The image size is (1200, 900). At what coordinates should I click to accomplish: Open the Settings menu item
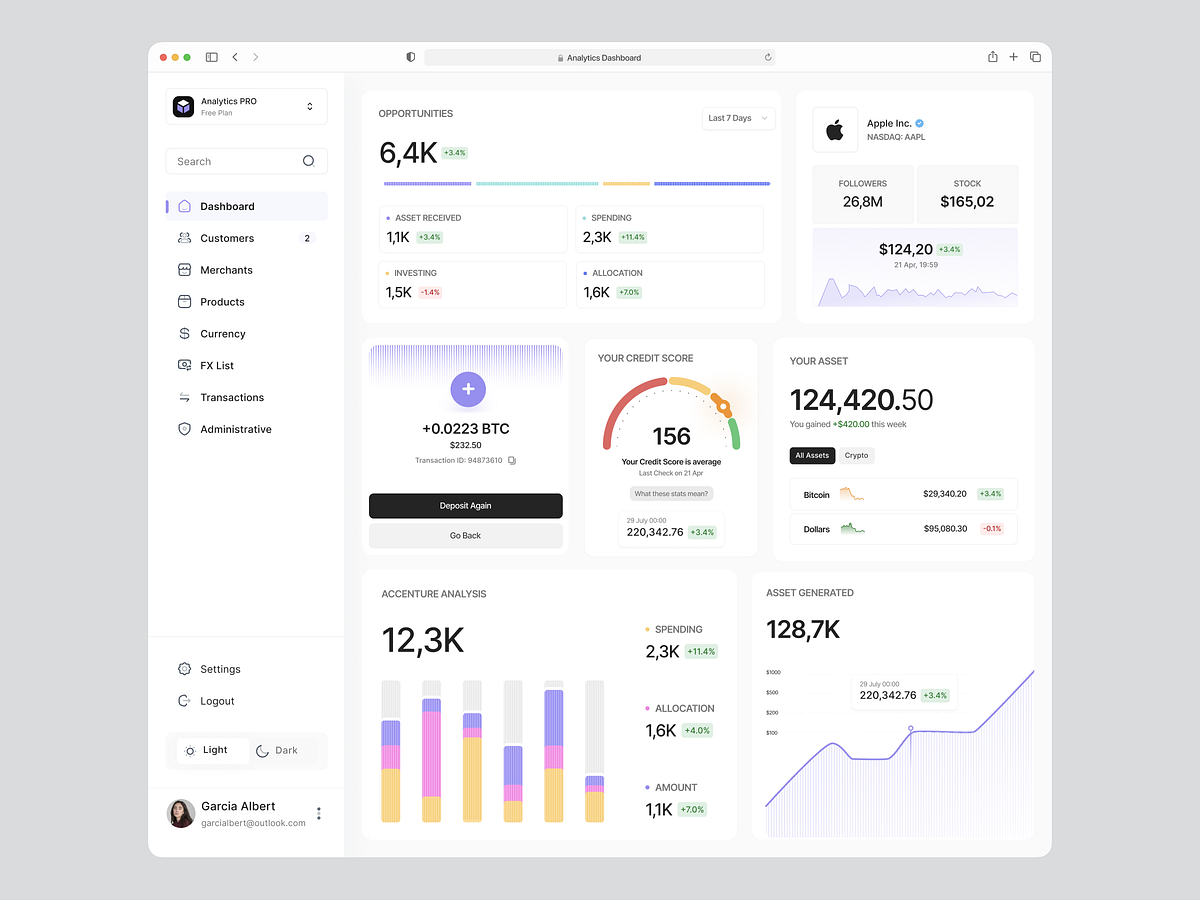[220, 668]
